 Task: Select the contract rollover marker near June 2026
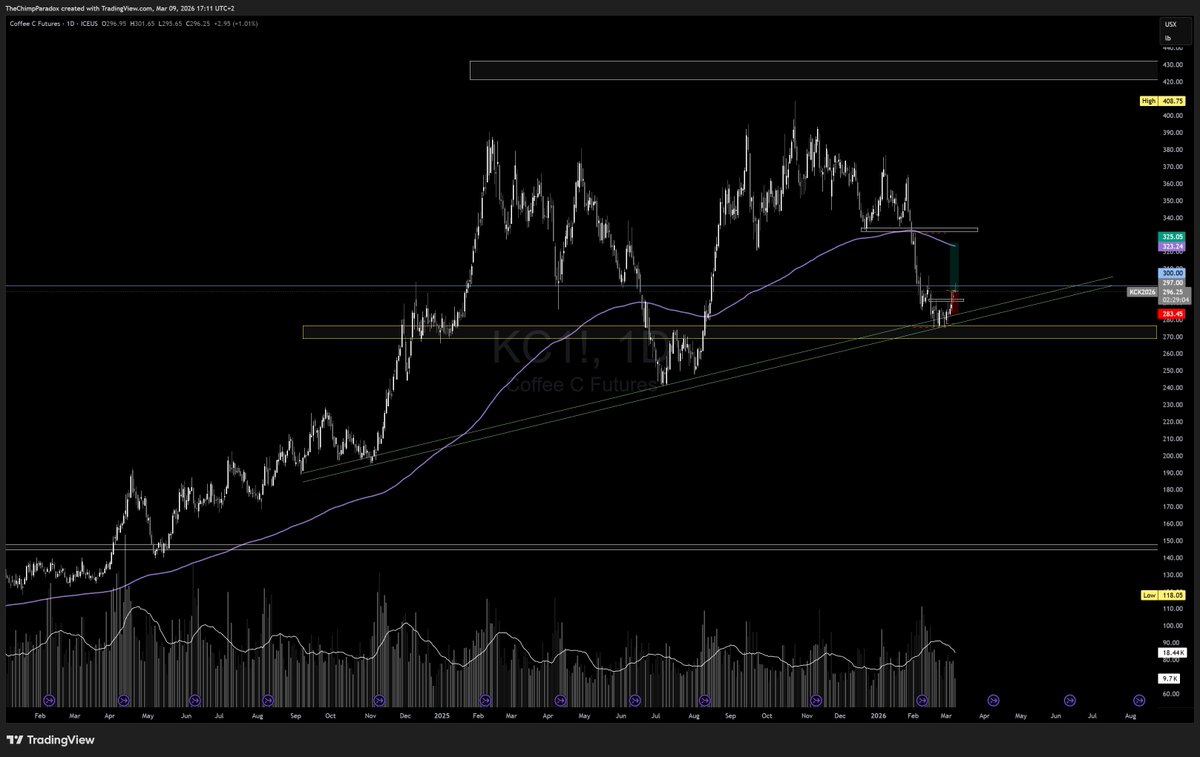[x=1069, y=701]
